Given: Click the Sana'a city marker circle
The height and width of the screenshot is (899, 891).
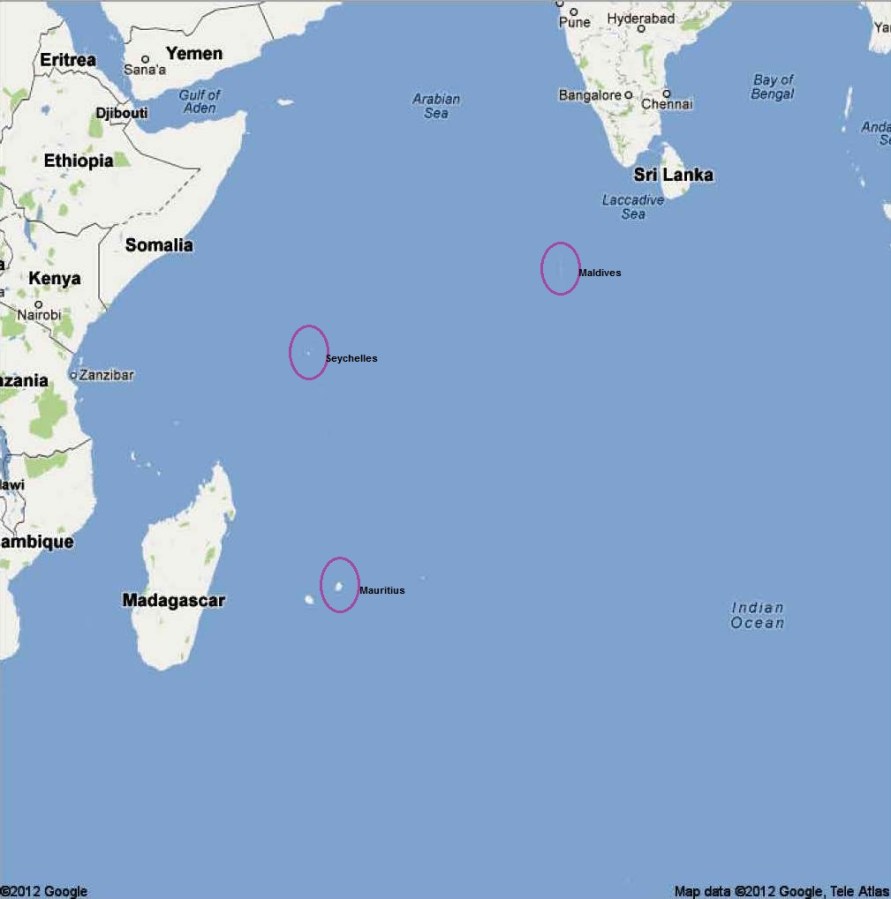Looking at the screenshot, I should tap(145, 59).
